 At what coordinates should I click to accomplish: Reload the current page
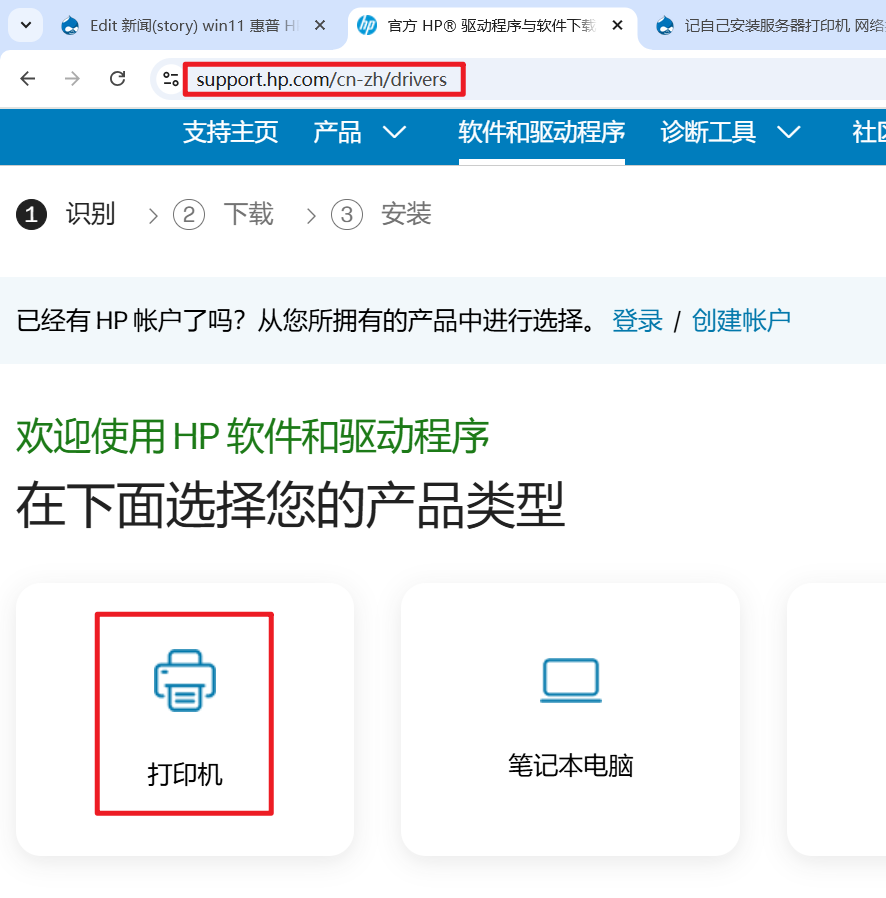(117, 78)
